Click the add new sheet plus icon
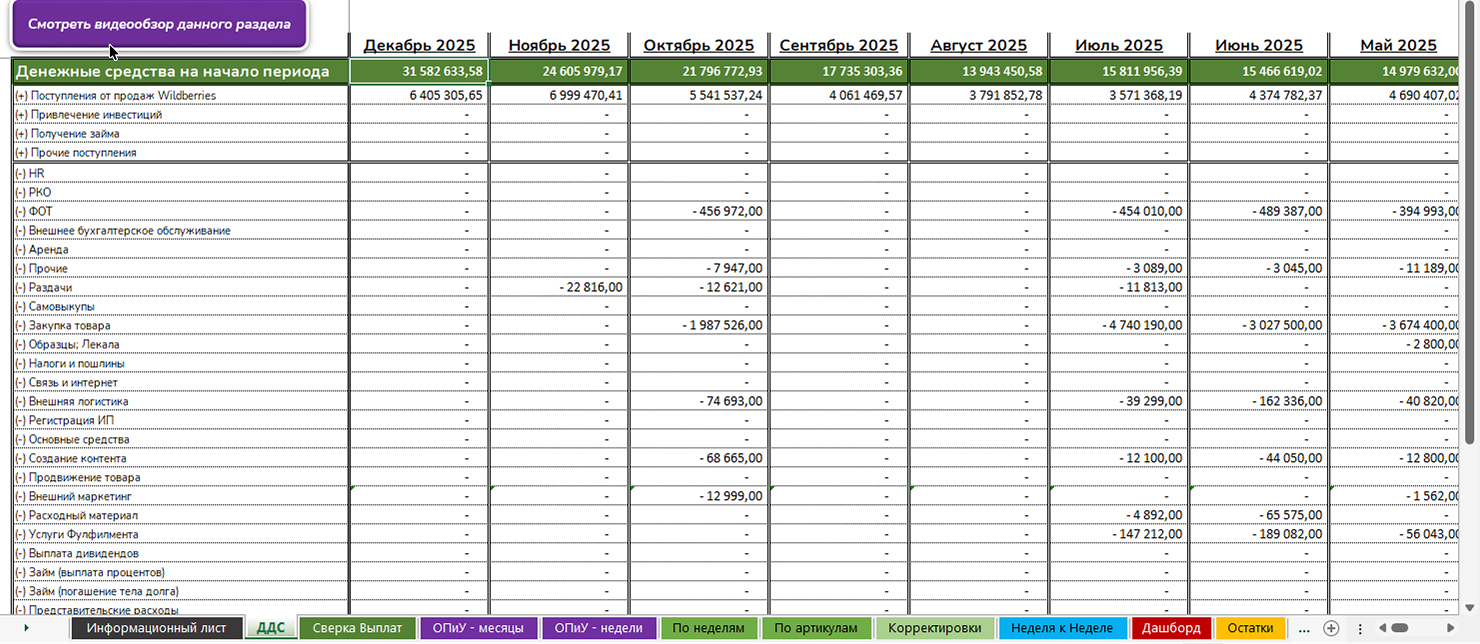The image size is (1480, 644). 1331,628
